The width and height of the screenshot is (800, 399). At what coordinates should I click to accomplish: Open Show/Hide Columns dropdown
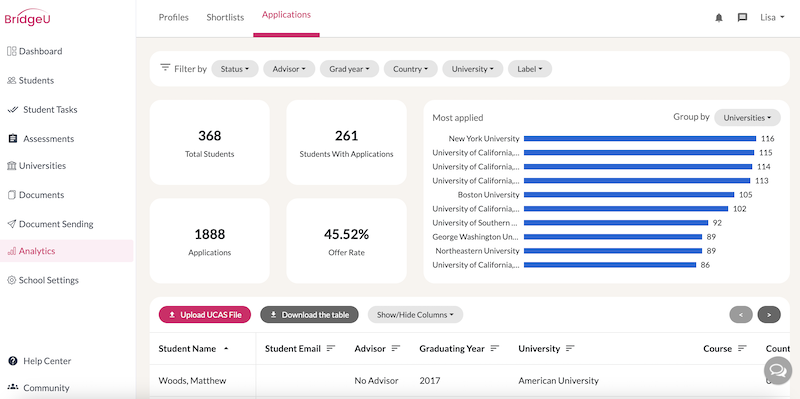(415, 315)
